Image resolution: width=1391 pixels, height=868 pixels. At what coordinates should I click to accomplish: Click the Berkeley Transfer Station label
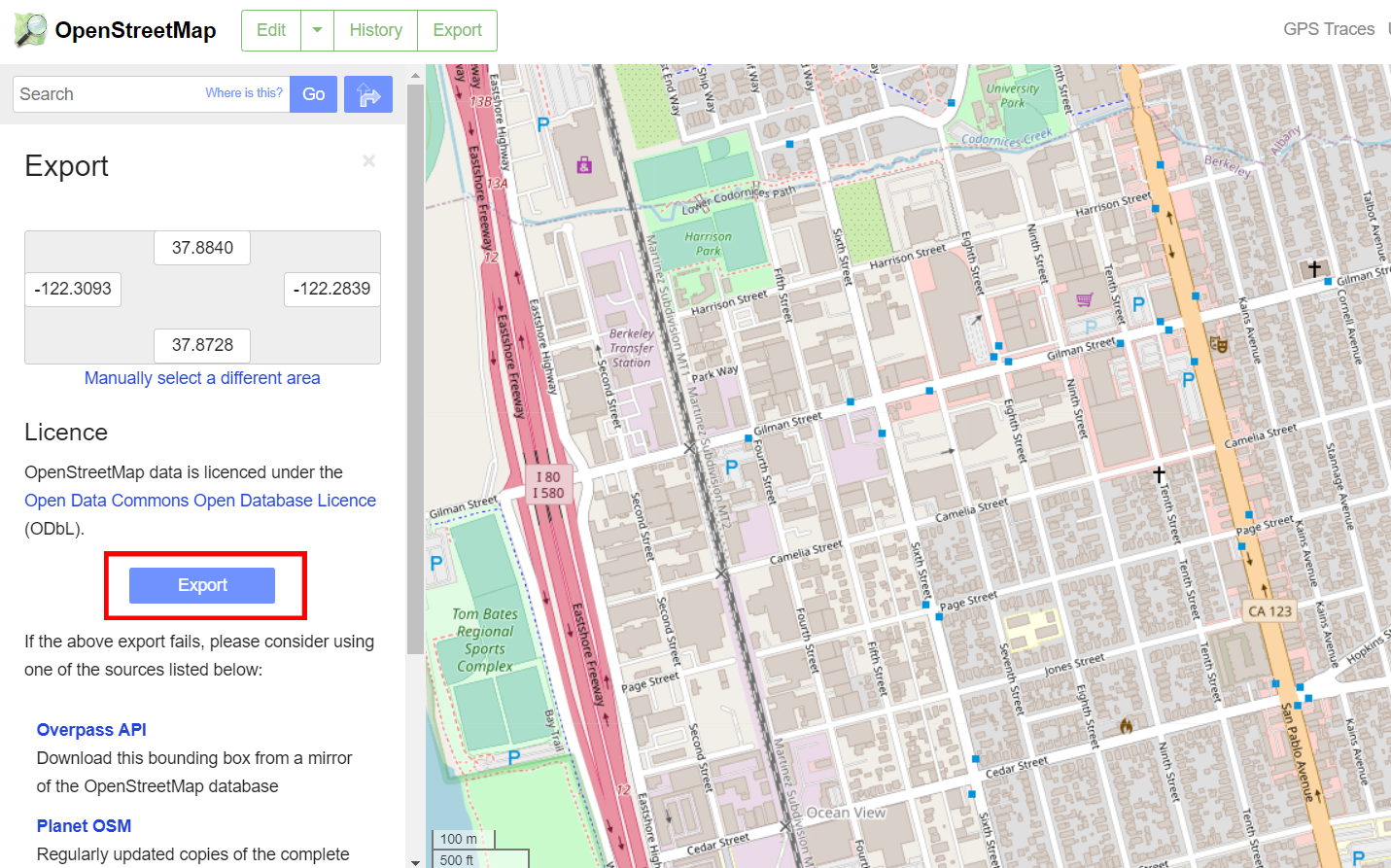tap(632, 348)
